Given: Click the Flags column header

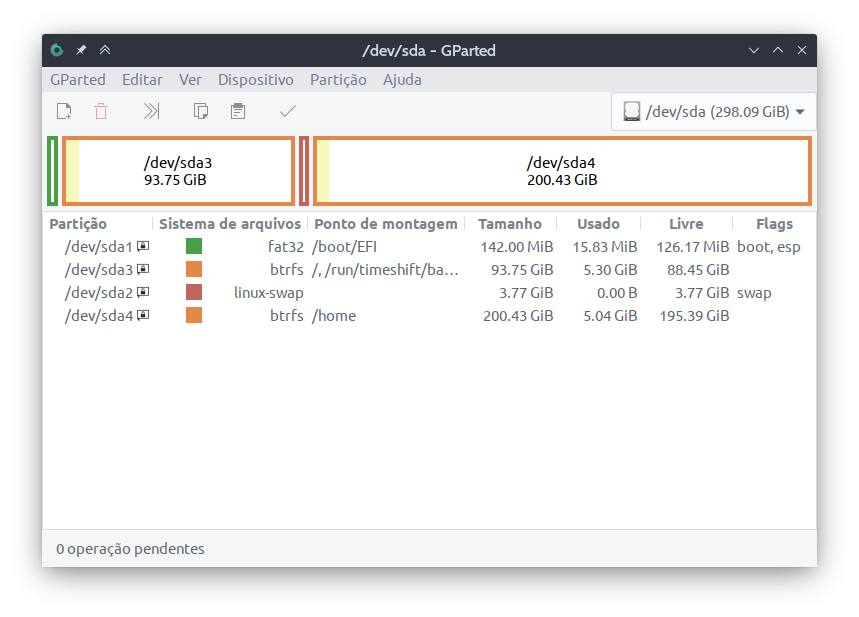Looking at the screenshot, I should 774,224.
